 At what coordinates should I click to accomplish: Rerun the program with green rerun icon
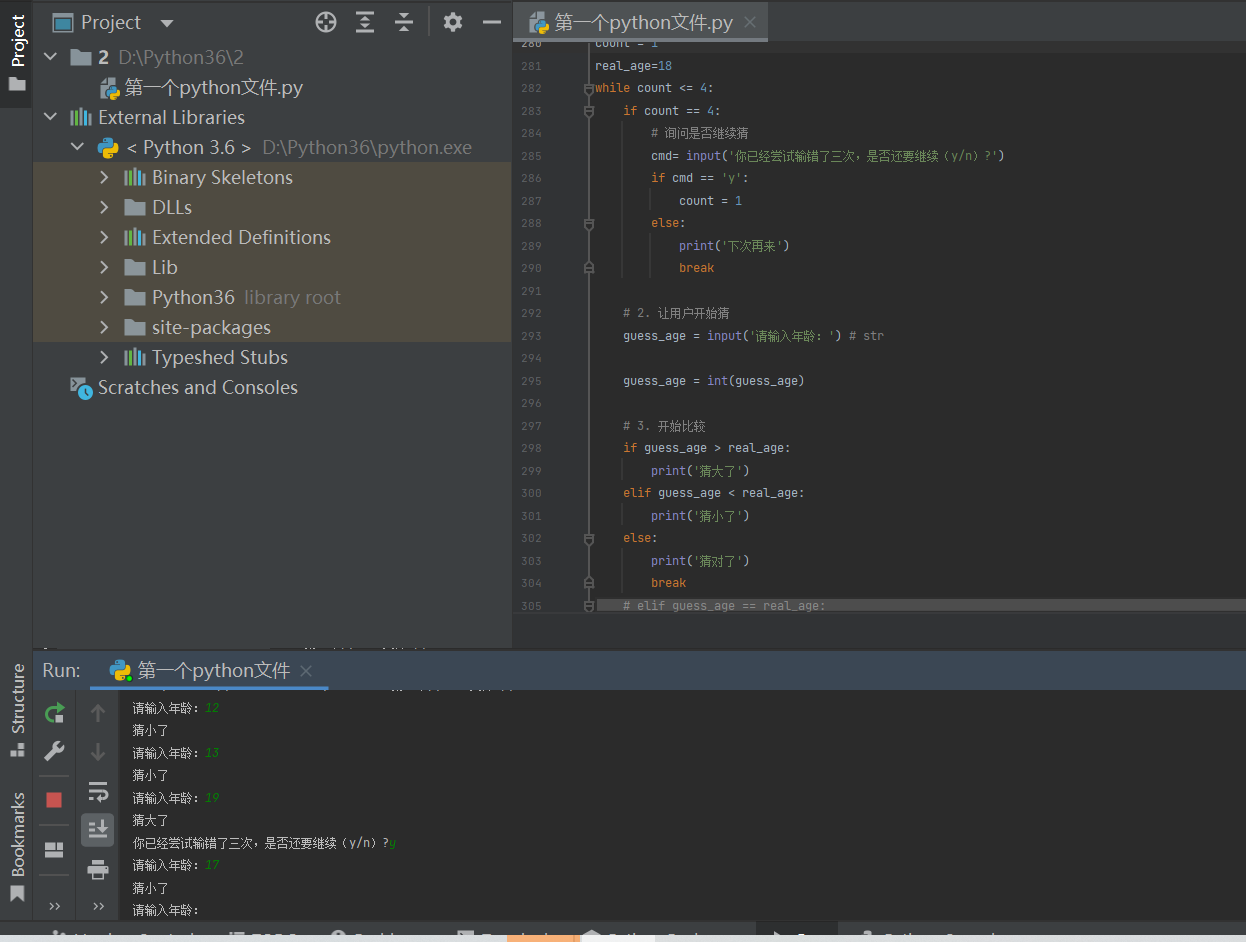pyautogui.click(x=55, y=713)
